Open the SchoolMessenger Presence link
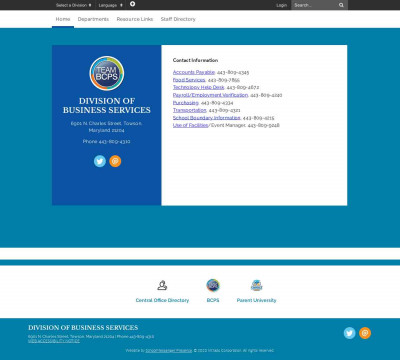The height and width of the screenshot is (360, 400). 169,351
